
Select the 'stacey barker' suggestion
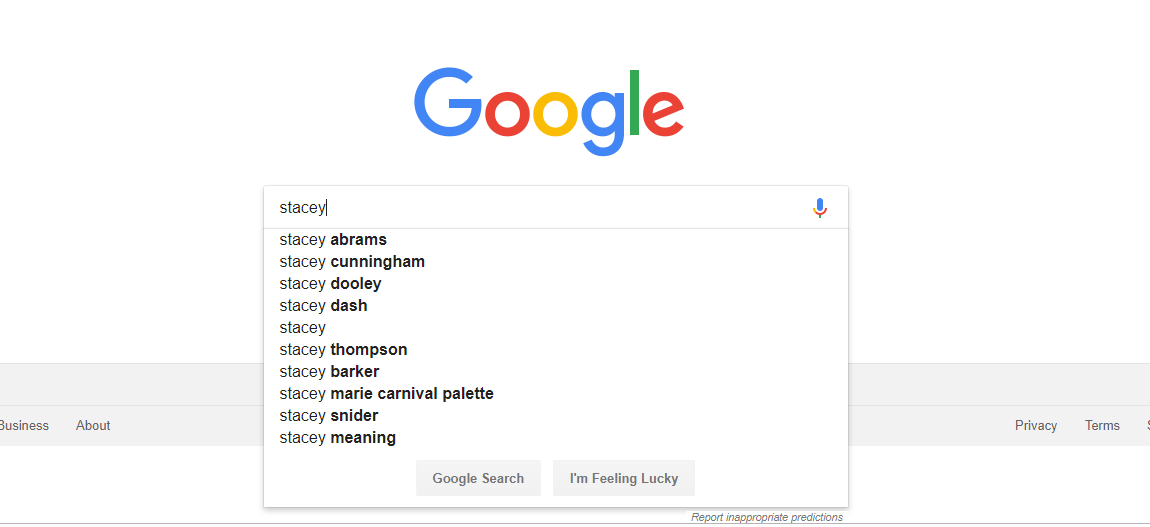tap(555, 372)
